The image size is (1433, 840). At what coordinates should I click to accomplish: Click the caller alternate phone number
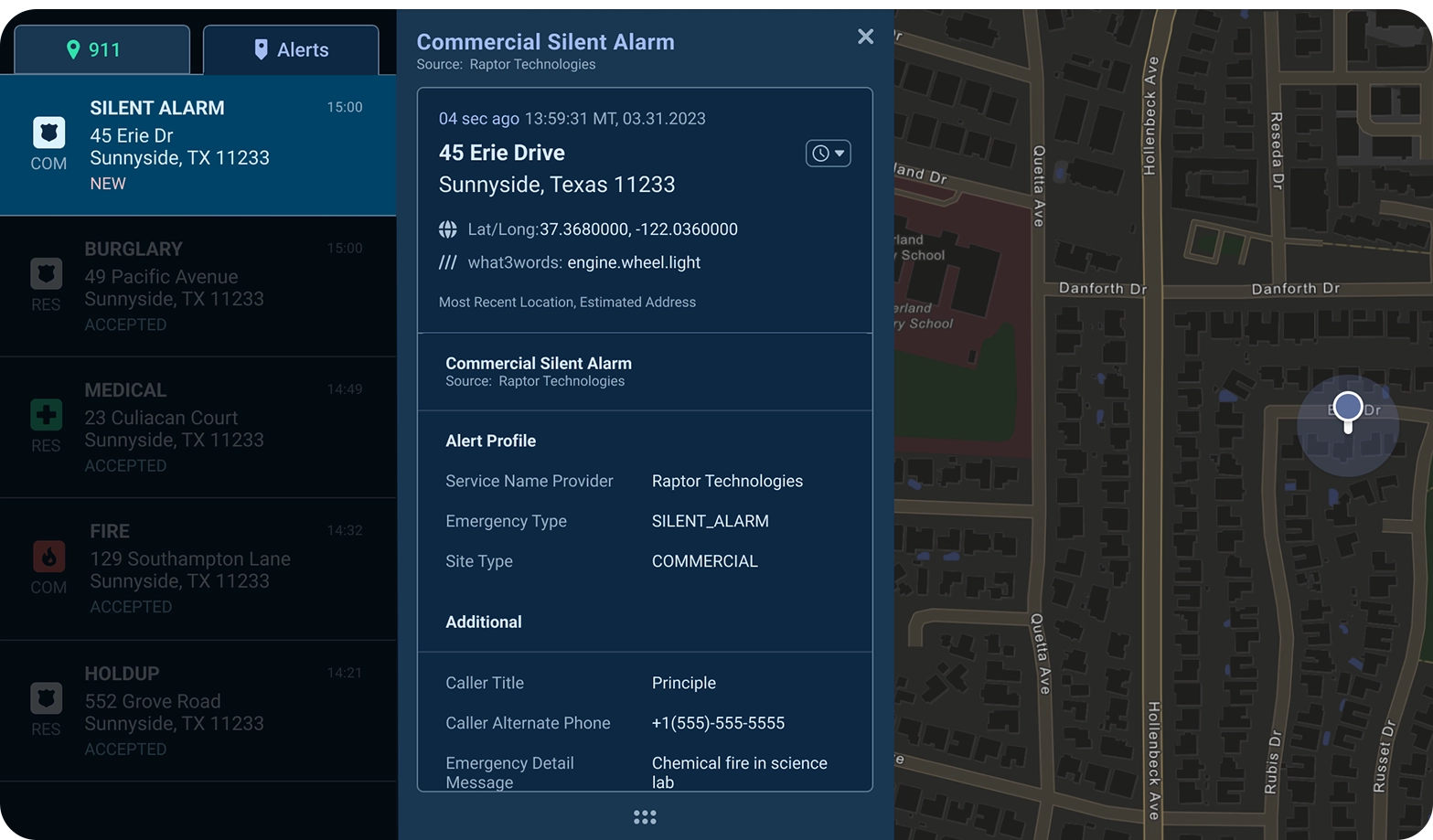(x=718, y=723)
